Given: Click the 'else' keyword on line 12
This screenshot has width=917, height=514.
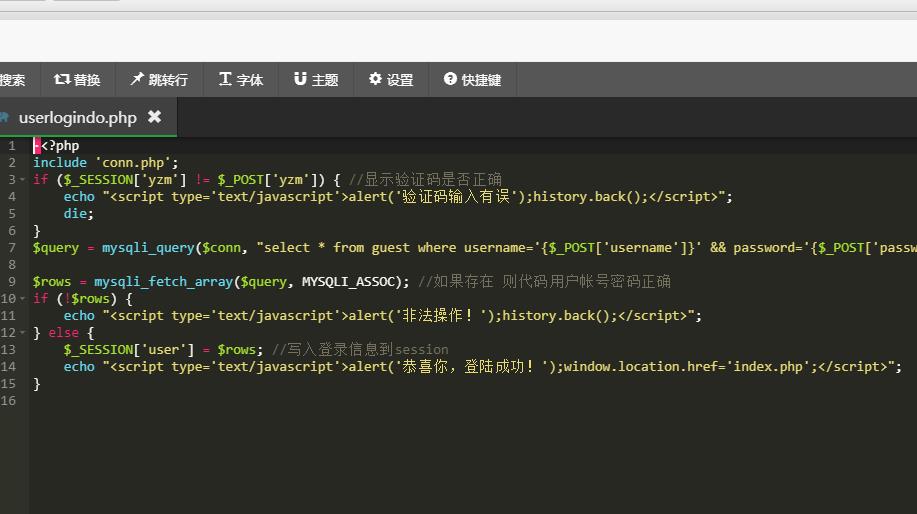Looking at the screenshot, I should coord(63,333).
